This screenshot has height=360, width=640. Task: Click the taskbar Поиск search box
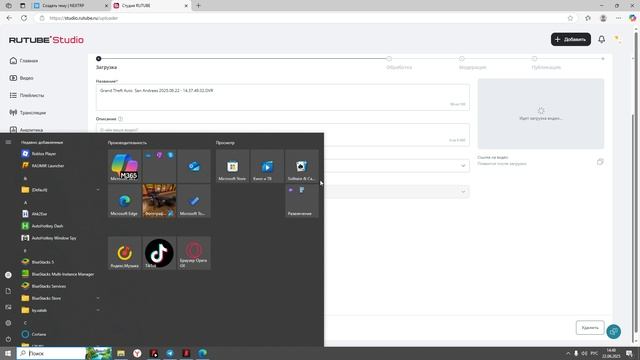(51, 353)
